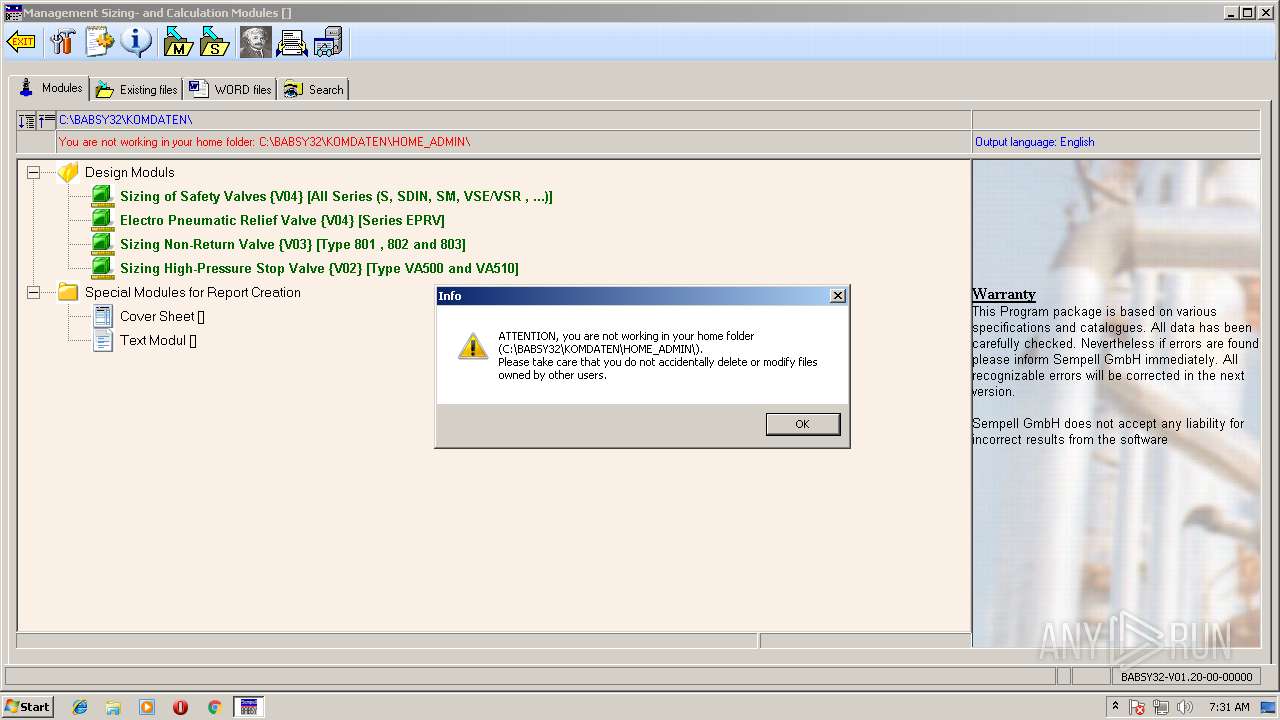
Task: Click the Einstein portrait icon
Action: click(255, 42)
